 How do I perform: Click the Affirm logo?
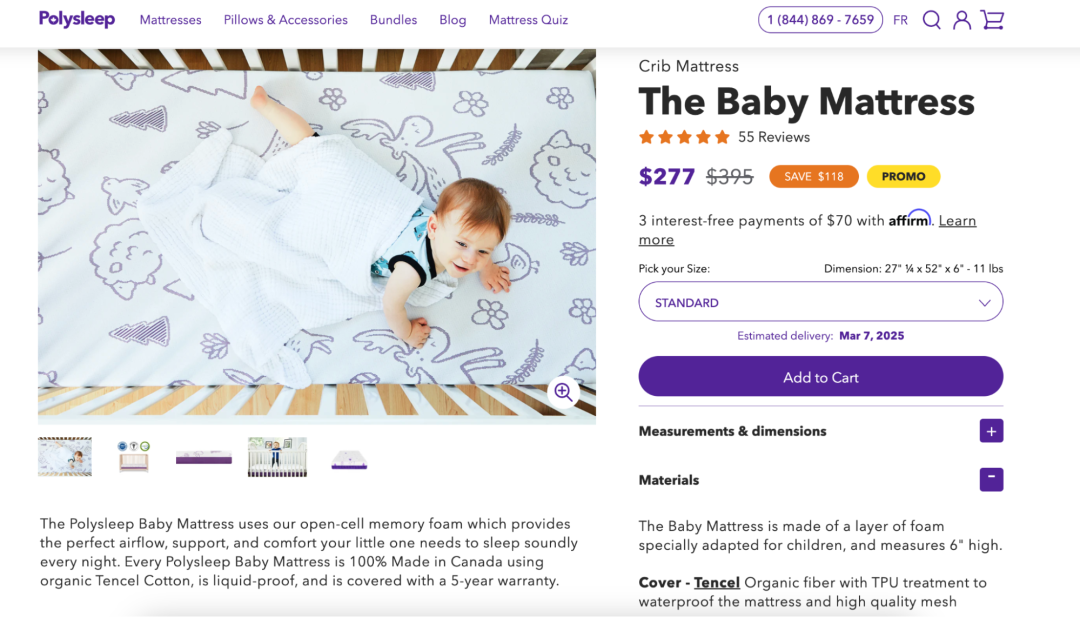pyautogui.click(x=909, y=219)
